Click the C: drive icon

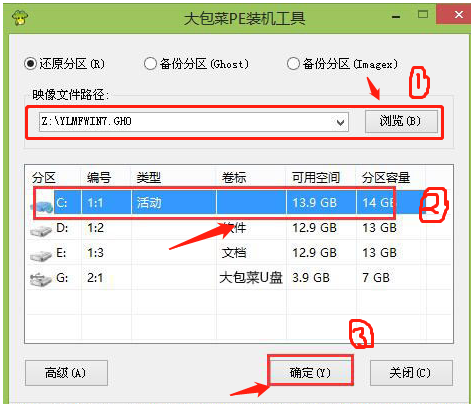pyautogui.click(x=42, y=205)
